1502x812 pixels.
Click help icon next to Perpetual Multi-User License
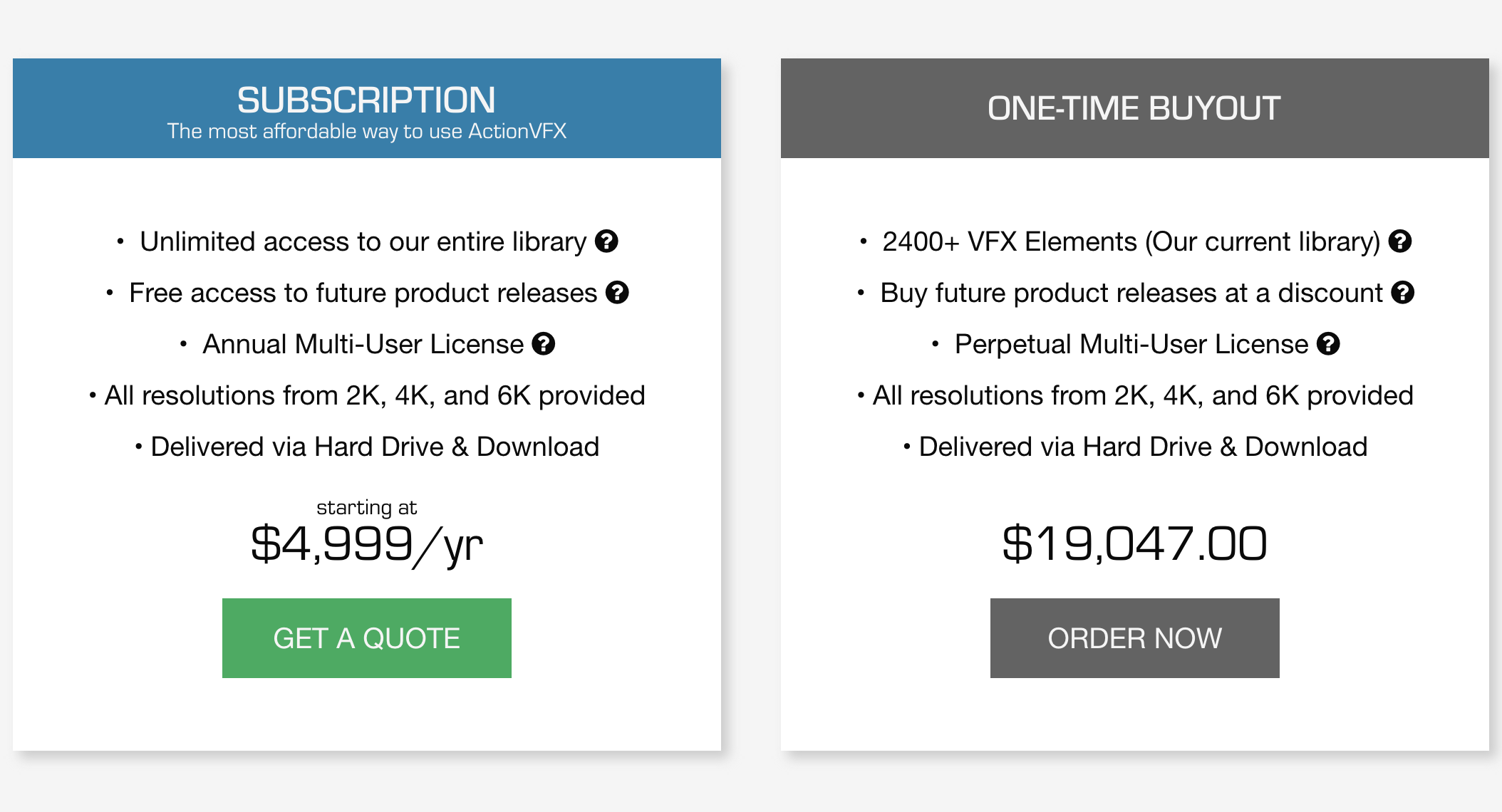(1328, 344)
